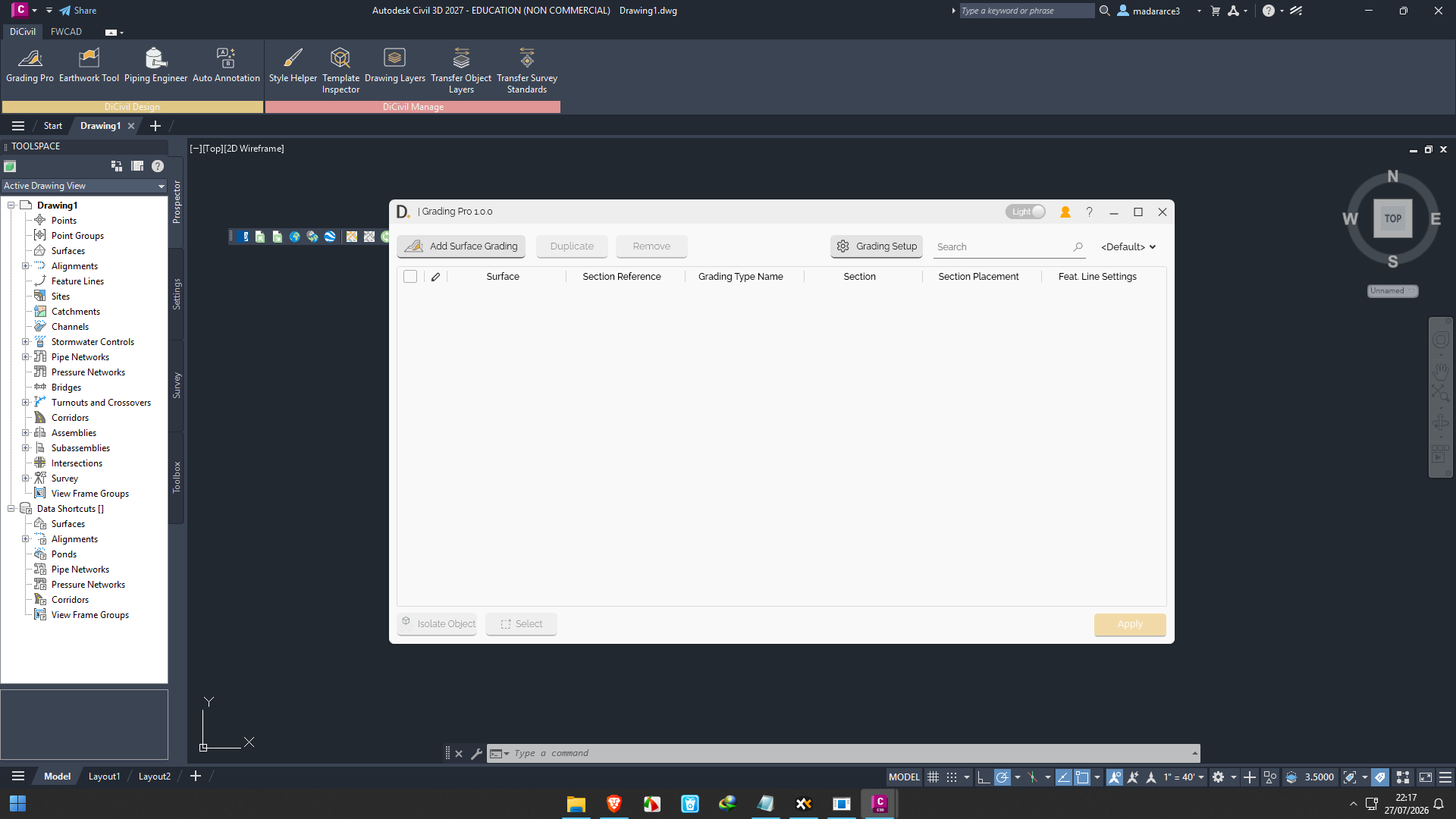Screen dimensions: 1456x819
Task: Click the Duplicate button
Action: tap(572, 246)
